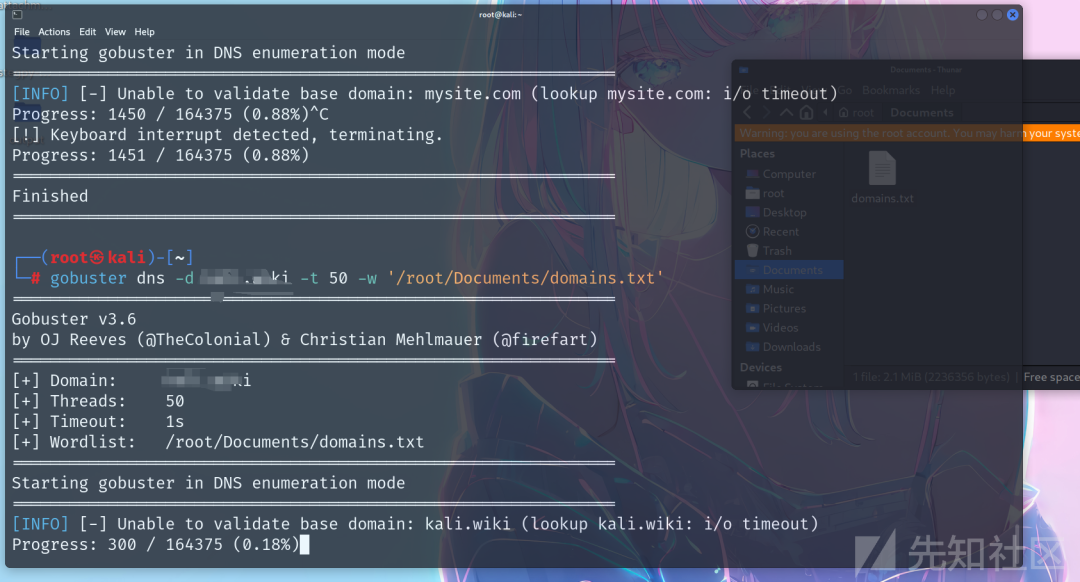Click the root path button in Thunar
This screenshot has height=582, width=1080.
point(856,112)
